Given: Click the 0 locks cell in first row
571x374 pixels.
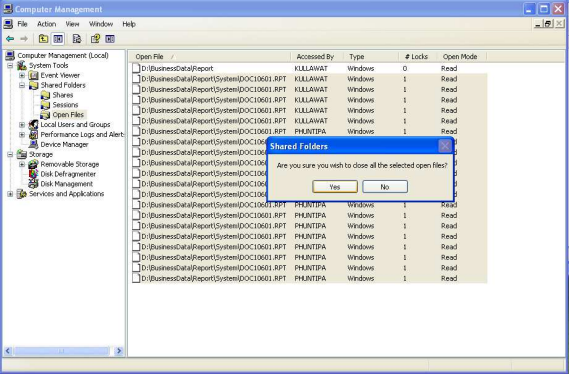Looking at the screenshot, I should [x=405, y=68].
